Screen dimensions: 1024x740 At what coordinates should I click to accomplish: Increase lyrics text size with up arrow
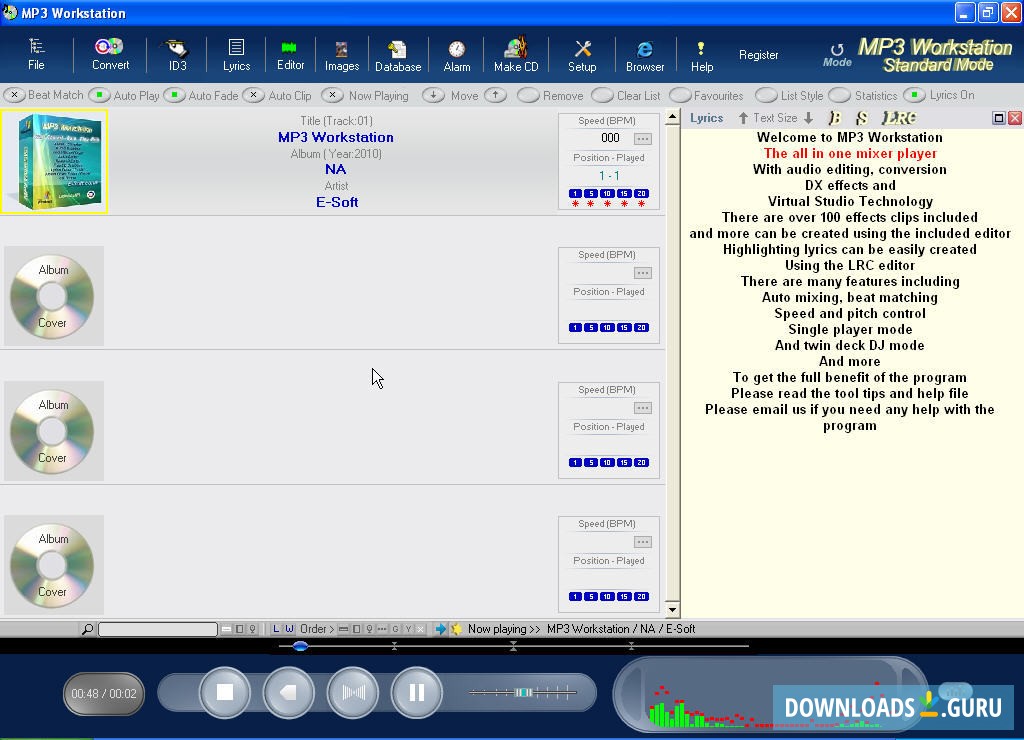coord(743,118)
